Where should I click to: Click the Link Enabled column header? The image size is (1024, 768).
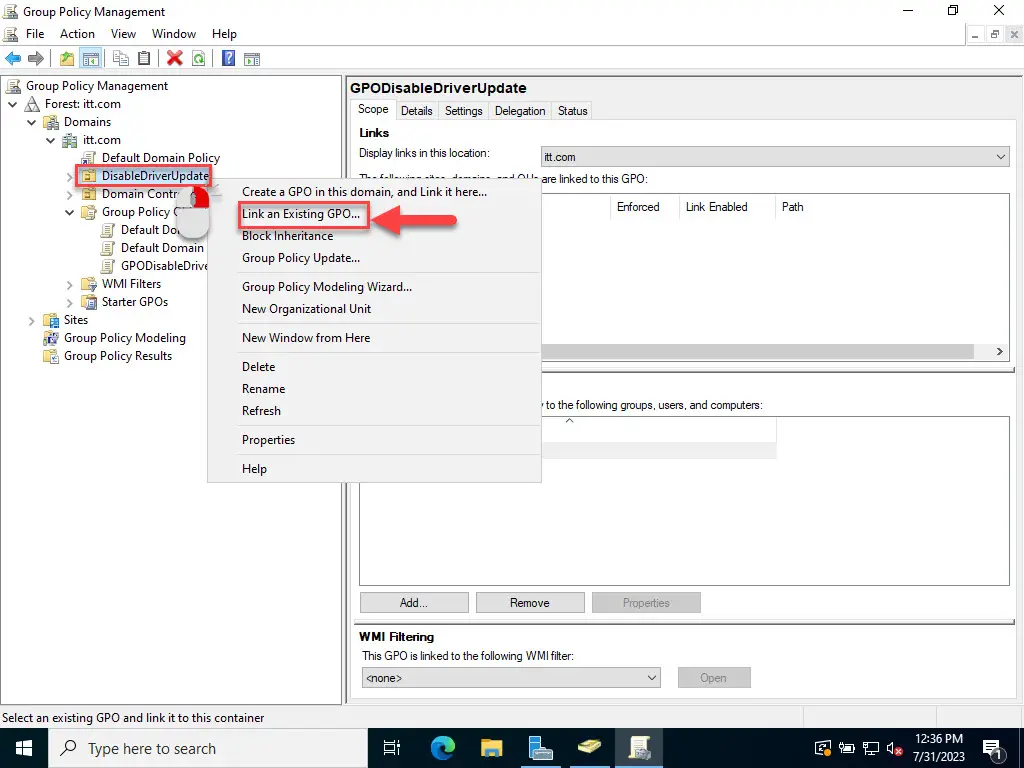point(716,207)
